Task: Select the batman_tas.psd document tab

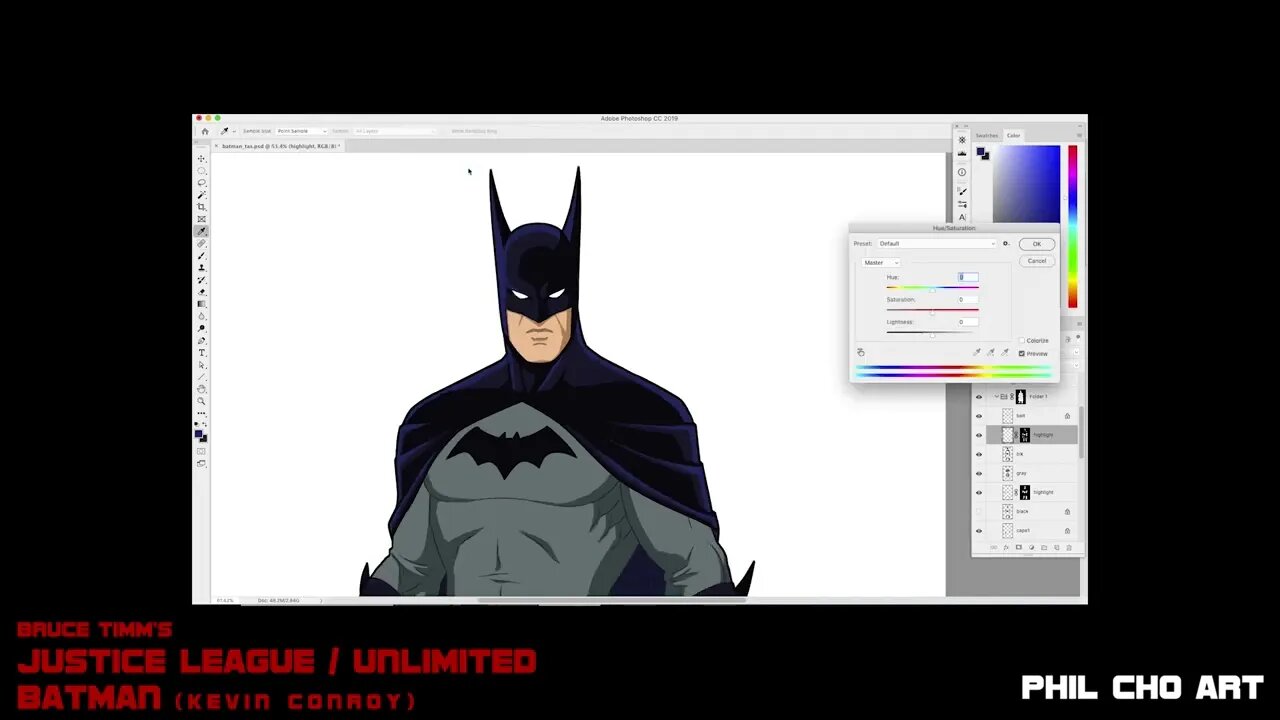Action: (x=279, y=146)
